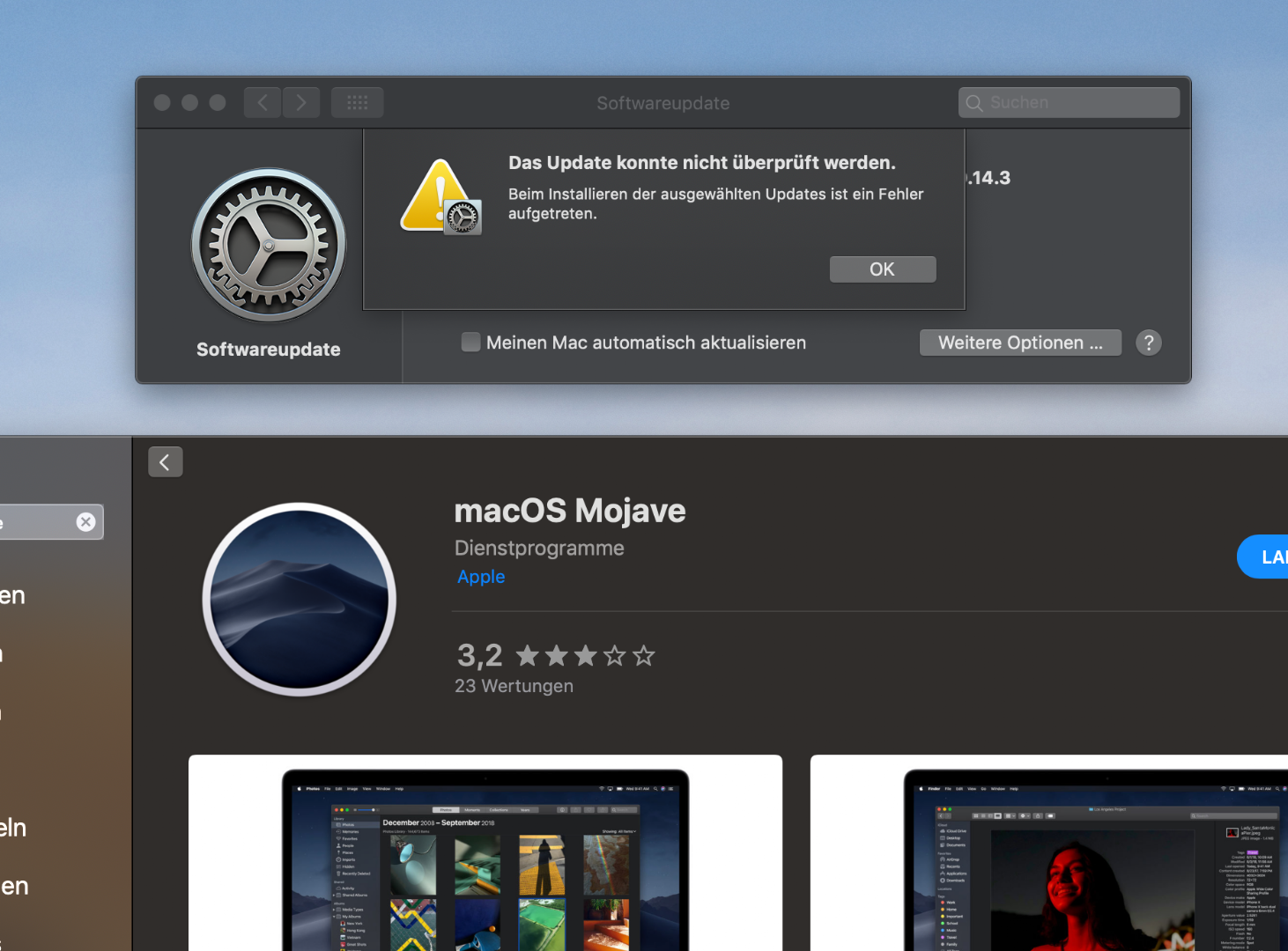Focus the Suchen search field
This screenshot has height=951, width=1288.
[1069, 102]
